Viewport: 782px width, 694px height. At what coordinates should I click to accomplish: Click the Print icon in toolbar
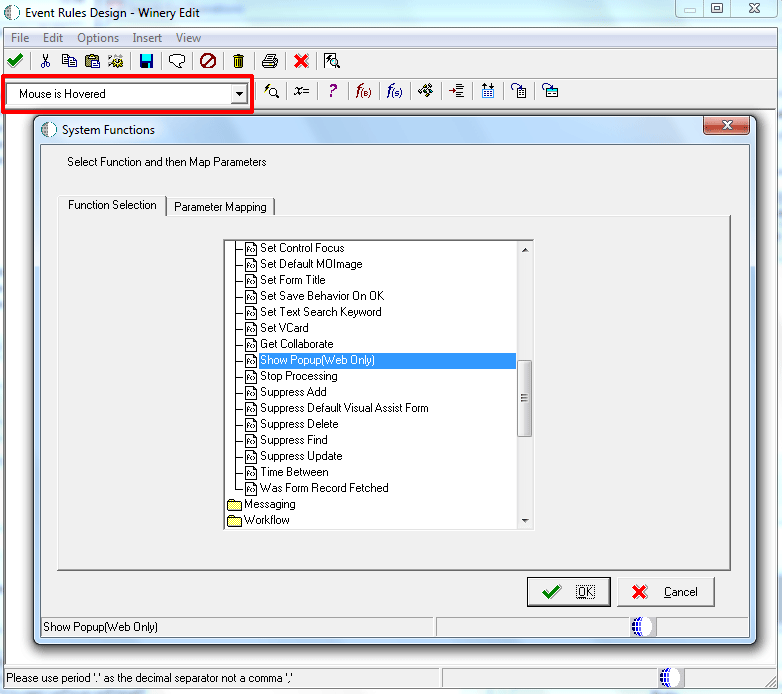[270, 61]
